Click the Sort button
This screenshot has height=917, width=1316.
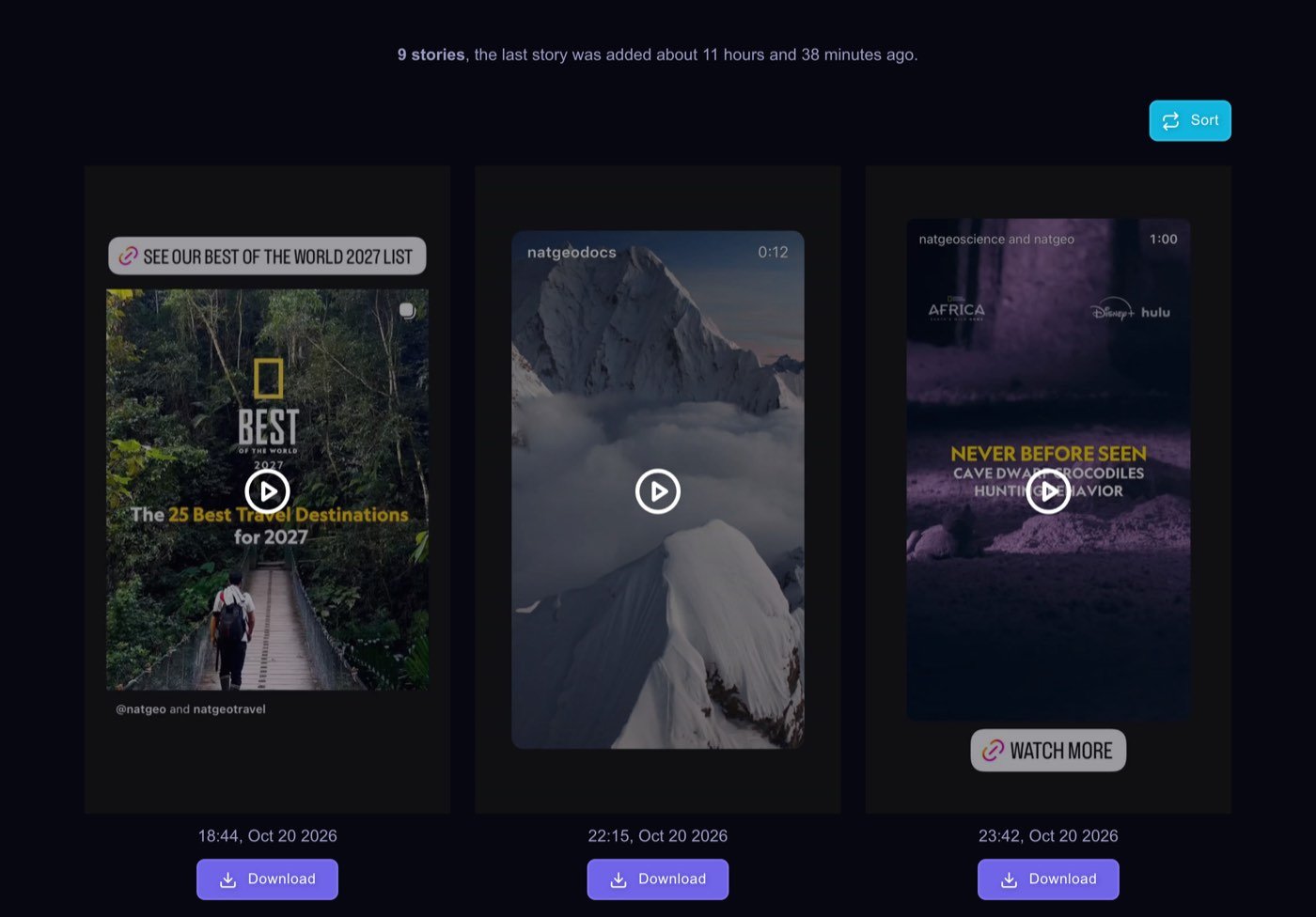point(1190,120)
